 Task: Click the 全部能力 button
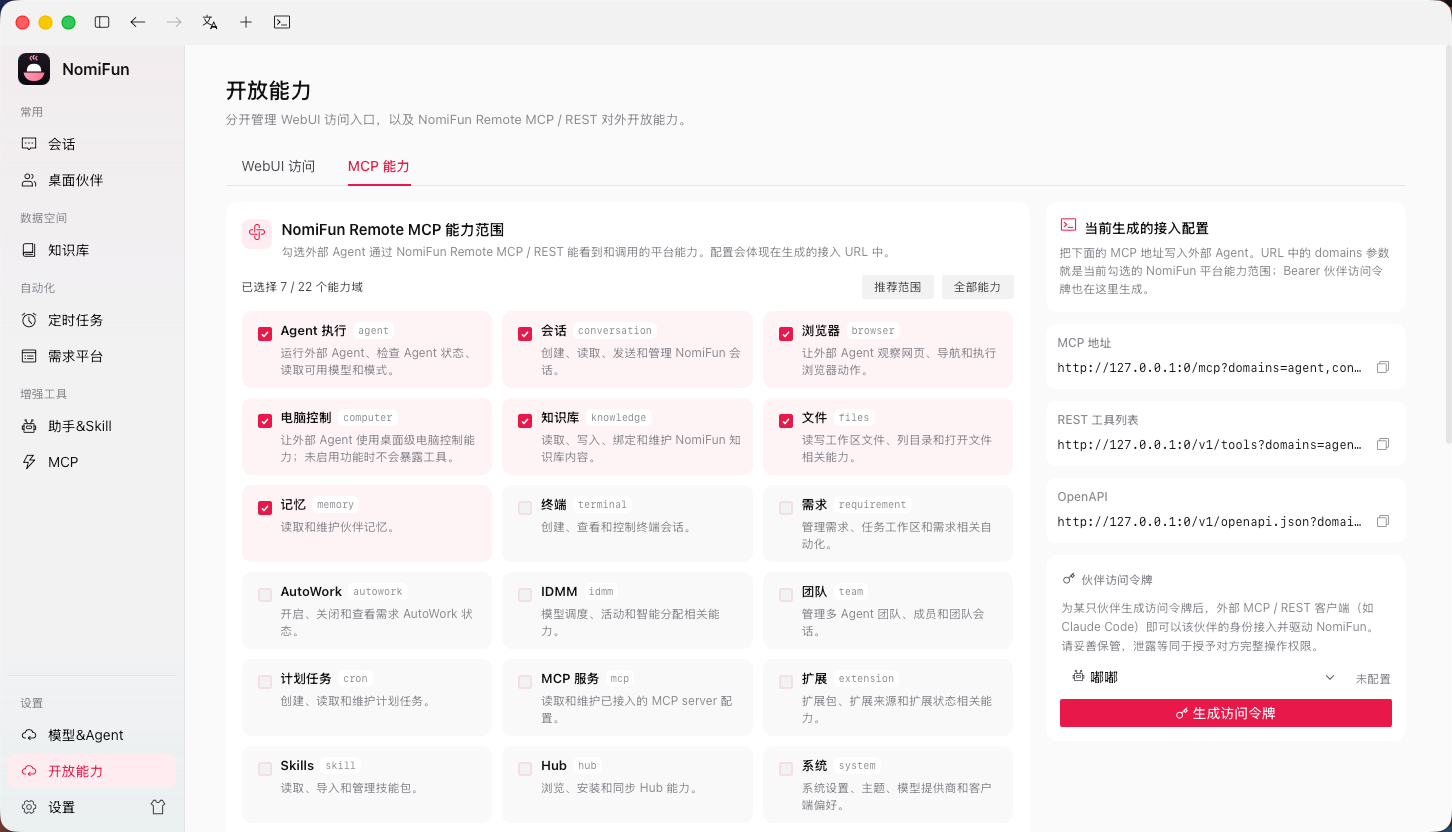978,287
